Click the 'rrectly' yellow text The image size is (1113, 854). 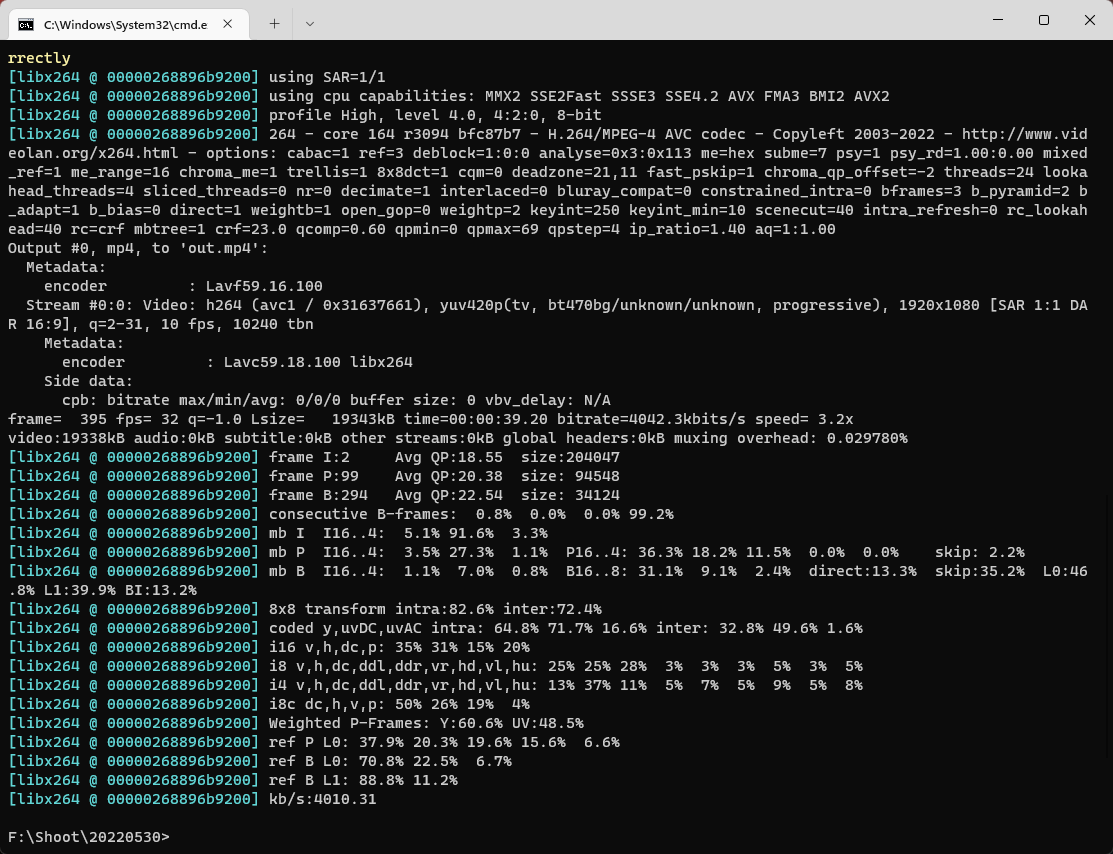39,58
